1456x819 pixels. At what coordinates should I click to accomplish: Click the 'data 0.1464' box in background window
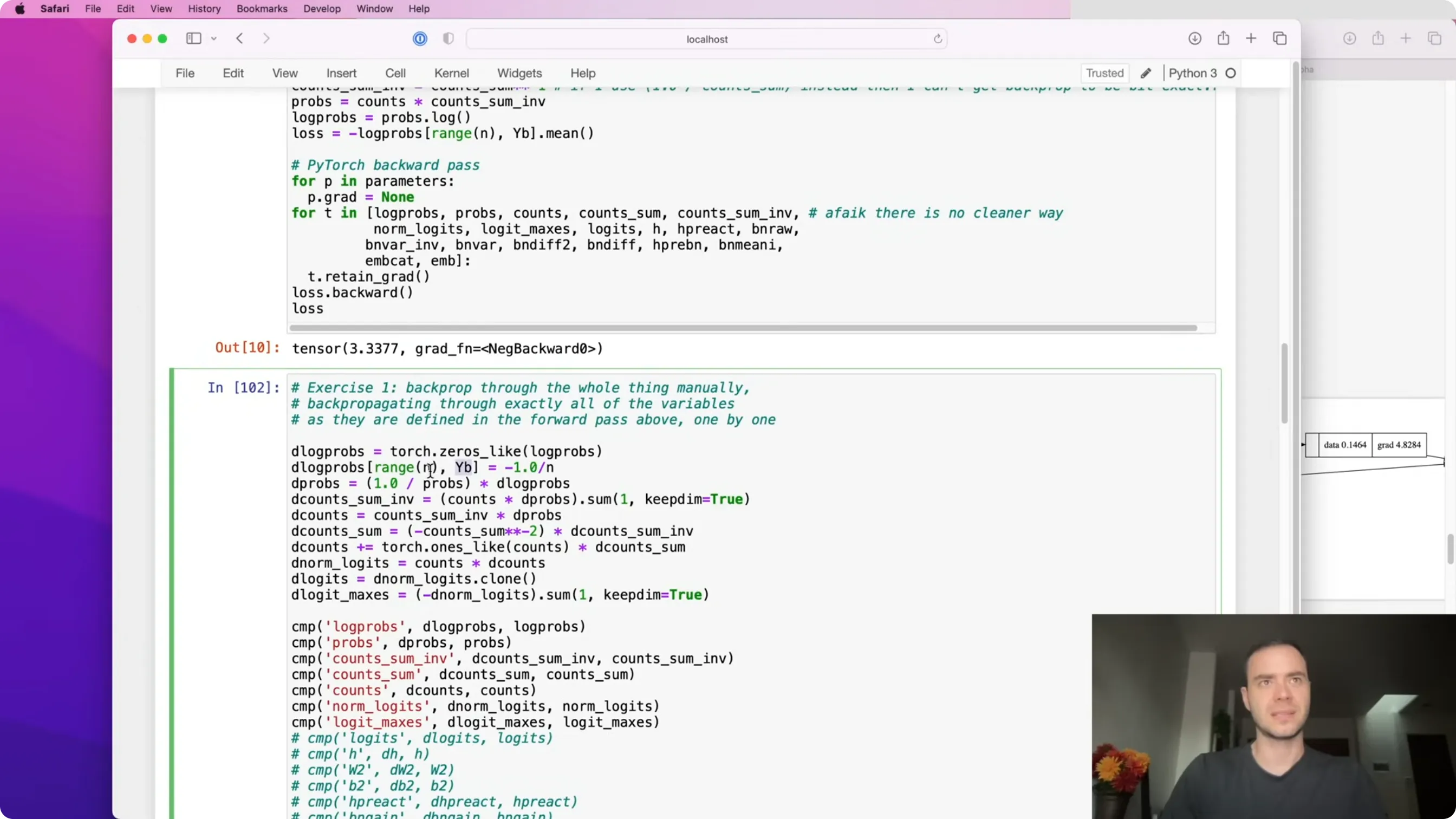click(x=1344, y=445)
